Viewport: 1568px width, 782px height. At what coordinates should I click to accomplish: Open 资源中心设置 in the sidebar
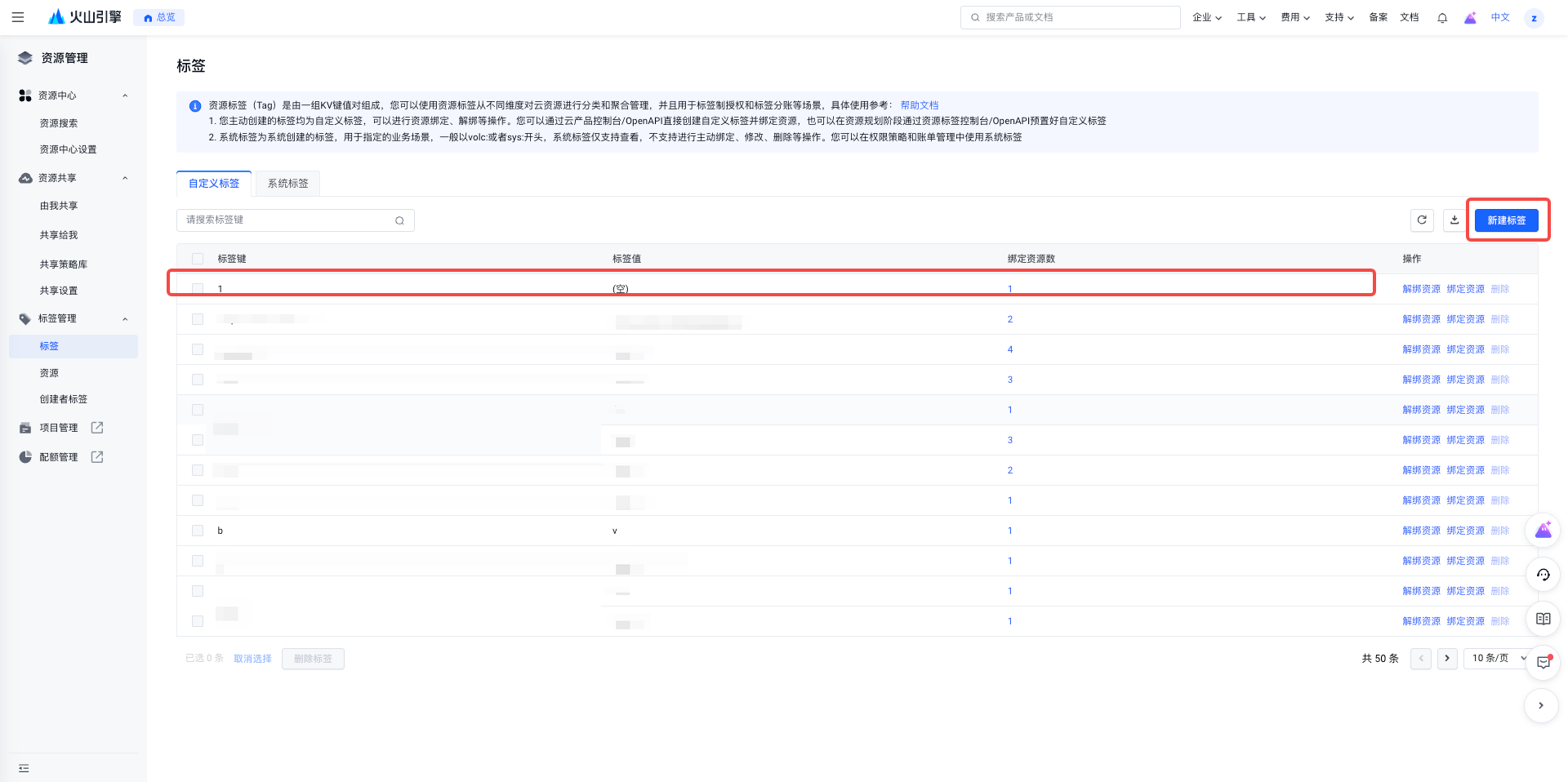[x=69, y=149]
